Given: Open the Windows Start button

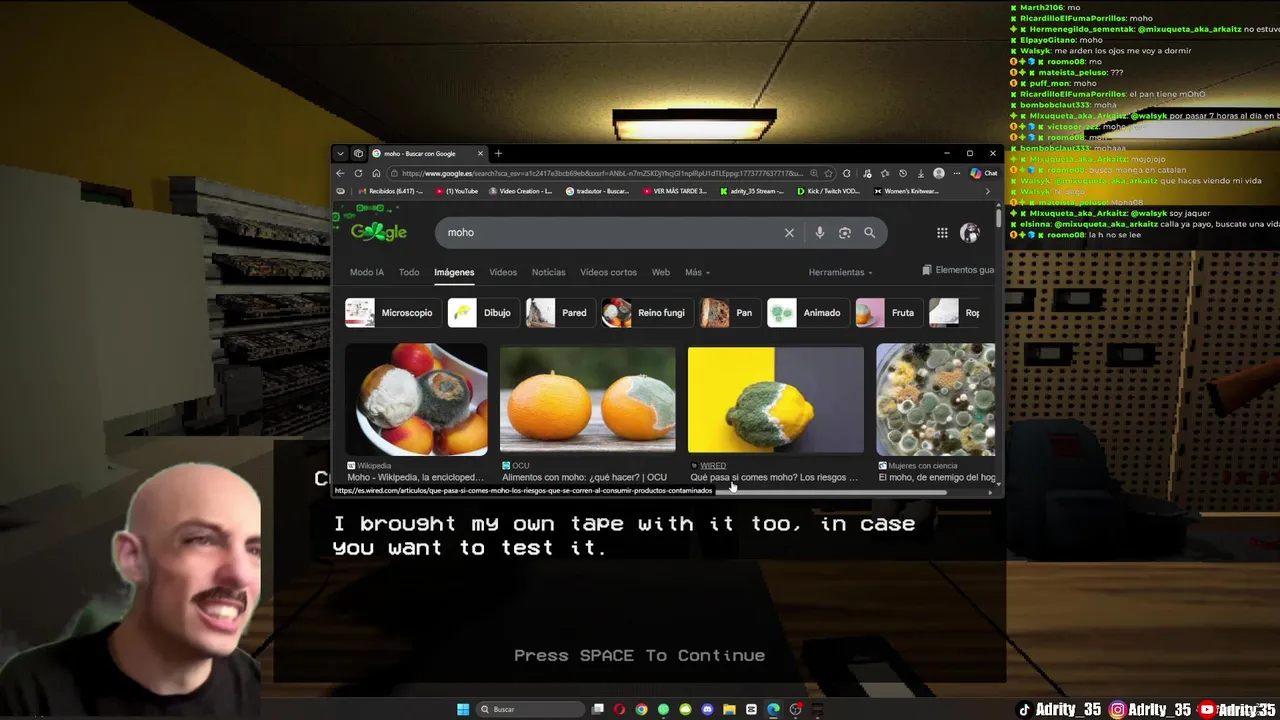Looking at the screenshot, I should pos(463,709).
